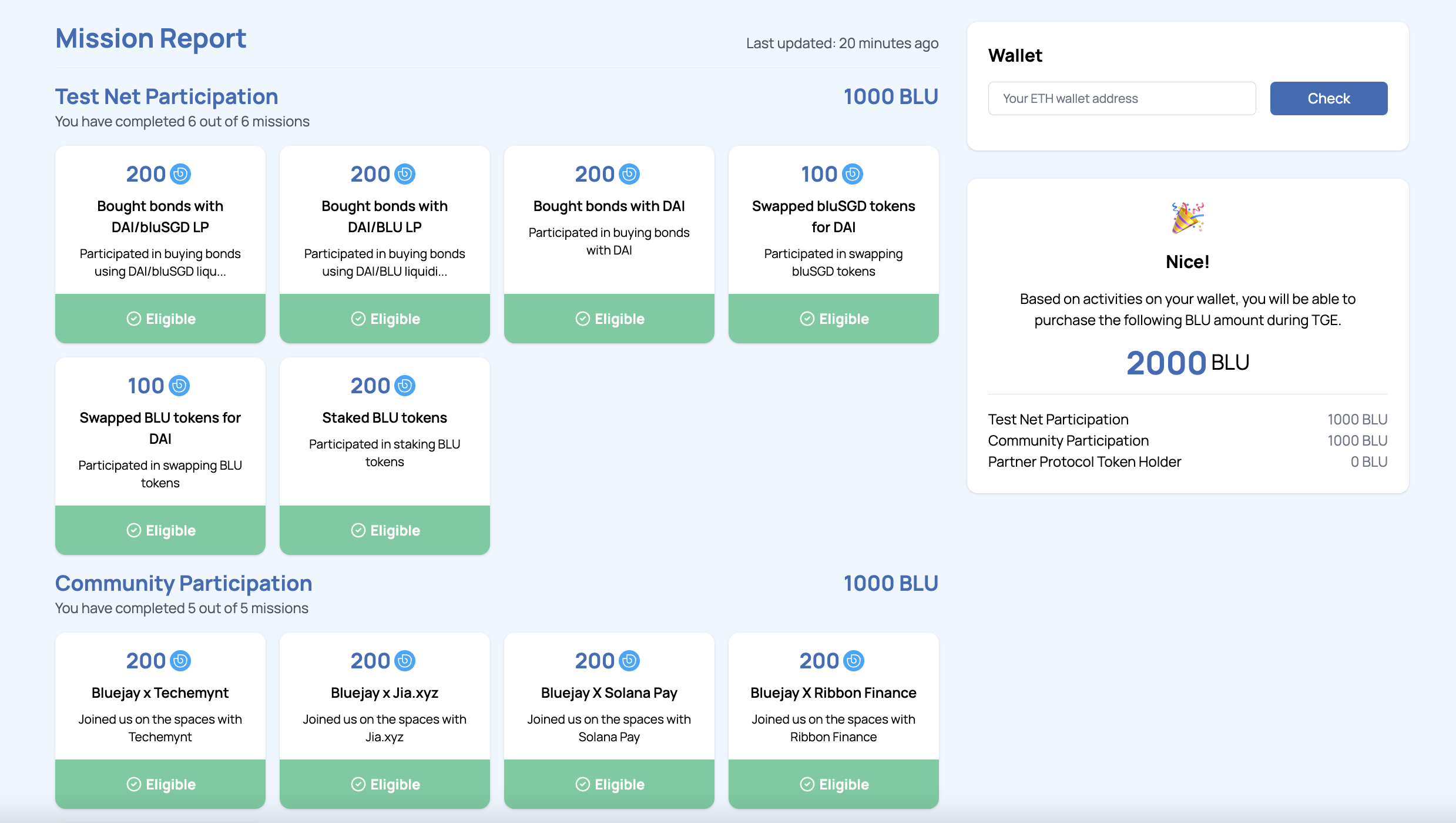Click Eligible checkmark icon on Bluejay X Ribbon Finance
Viewport: 1456px width, 823px height.
807,784
